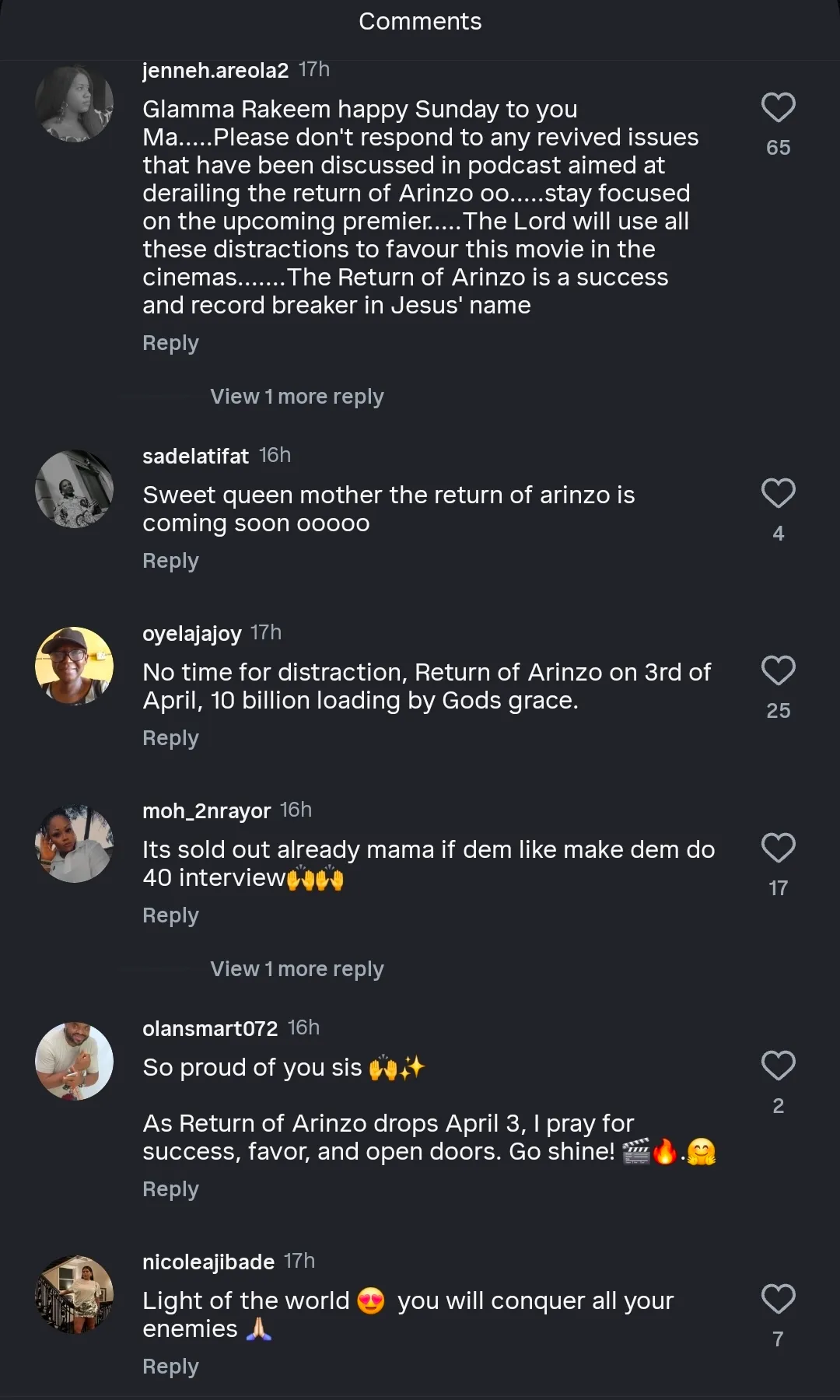Reply to jenneh.areola2's comment
Screen dimensions: 840x1400
tap(170, 343)
